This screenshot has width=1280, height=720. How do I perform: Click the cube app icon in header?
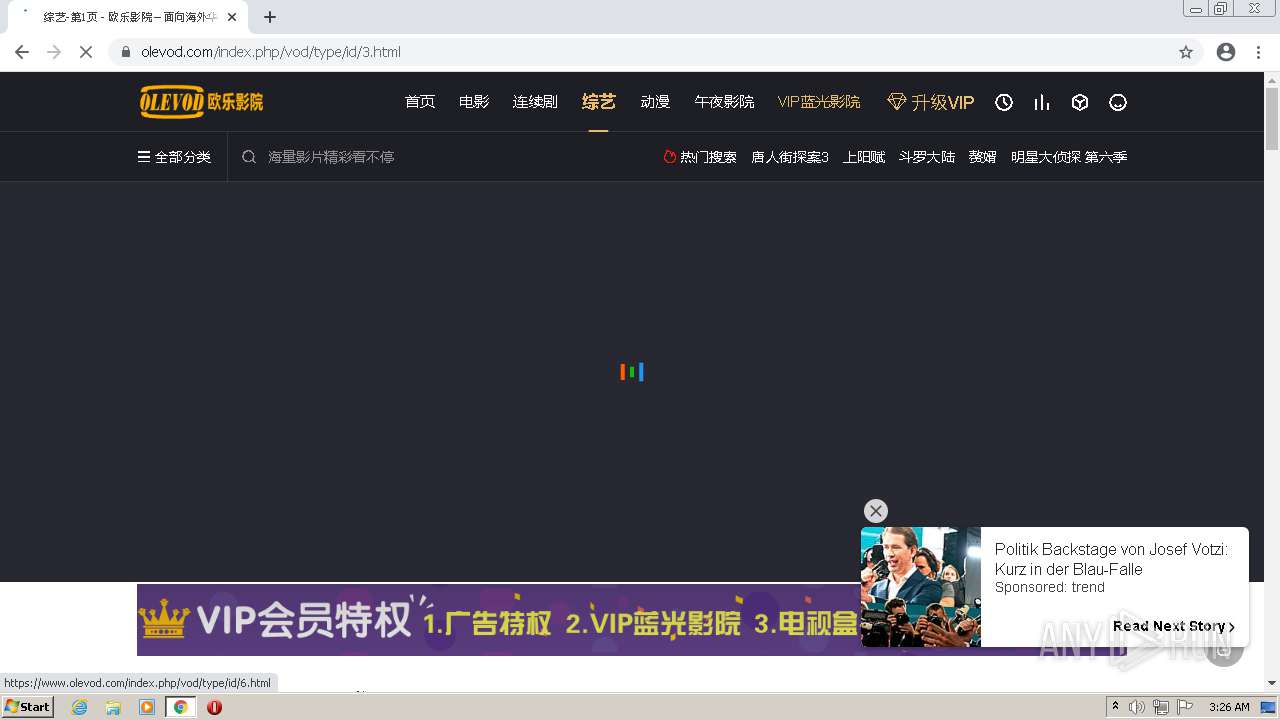pyautogui.click(x=1080, y=102)
